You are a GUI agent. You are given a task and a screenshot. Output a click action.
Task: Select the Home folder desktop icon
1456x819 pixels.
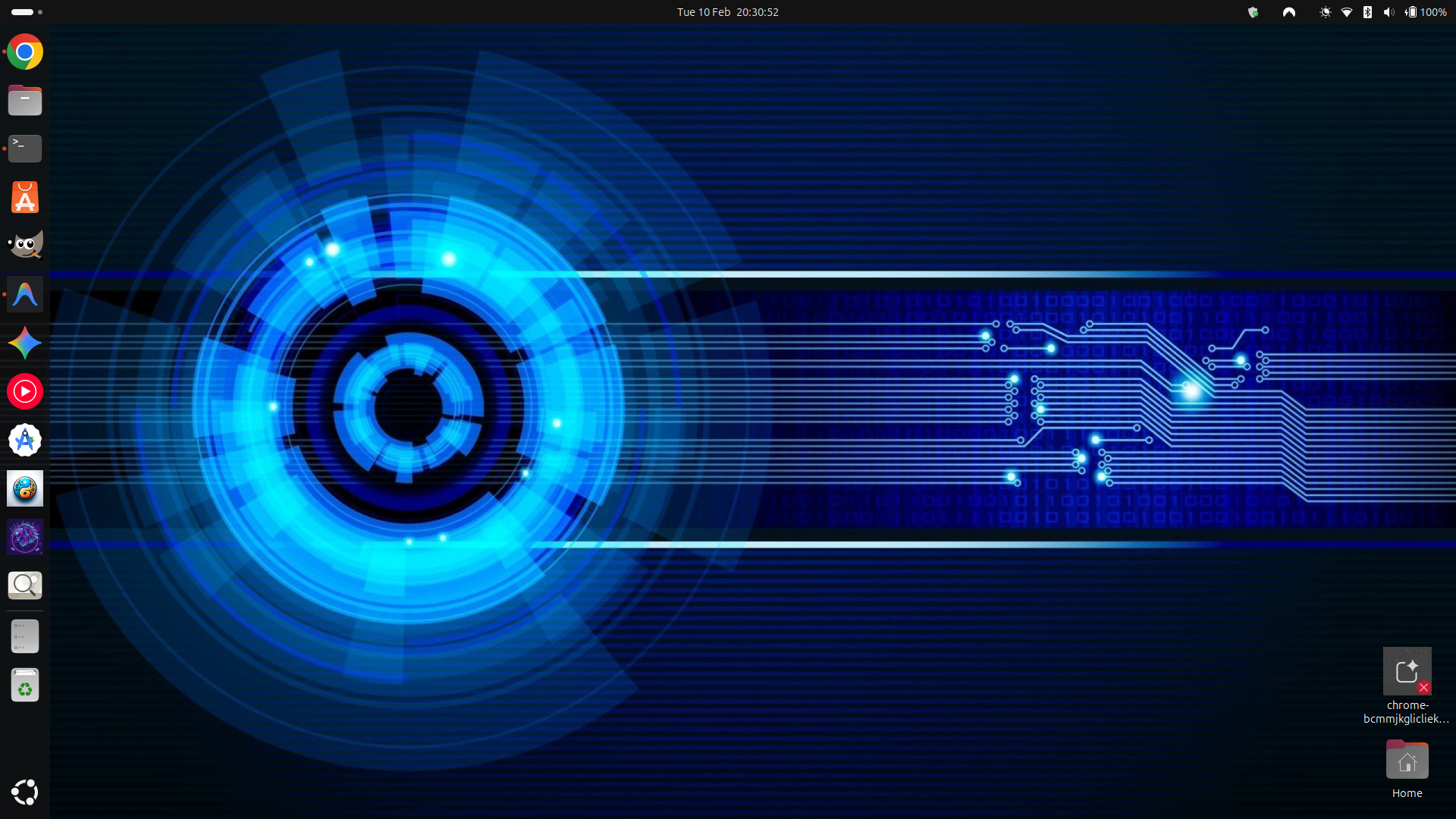1407,761
